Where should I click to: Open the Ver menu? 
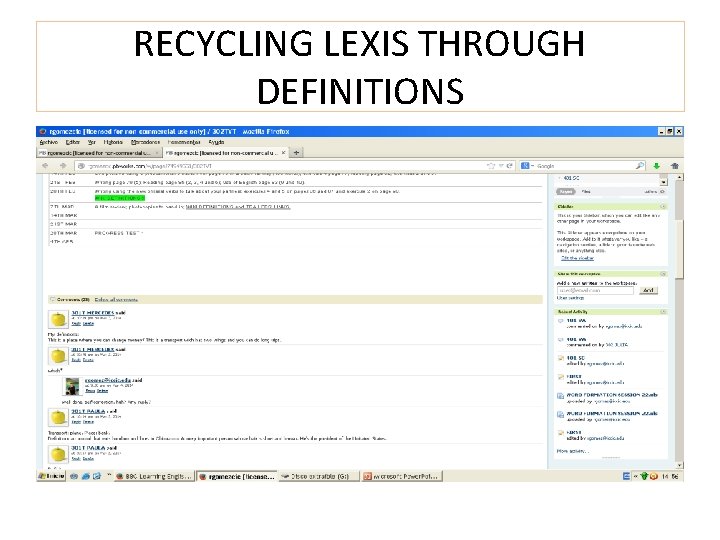(x=91, y=142)
